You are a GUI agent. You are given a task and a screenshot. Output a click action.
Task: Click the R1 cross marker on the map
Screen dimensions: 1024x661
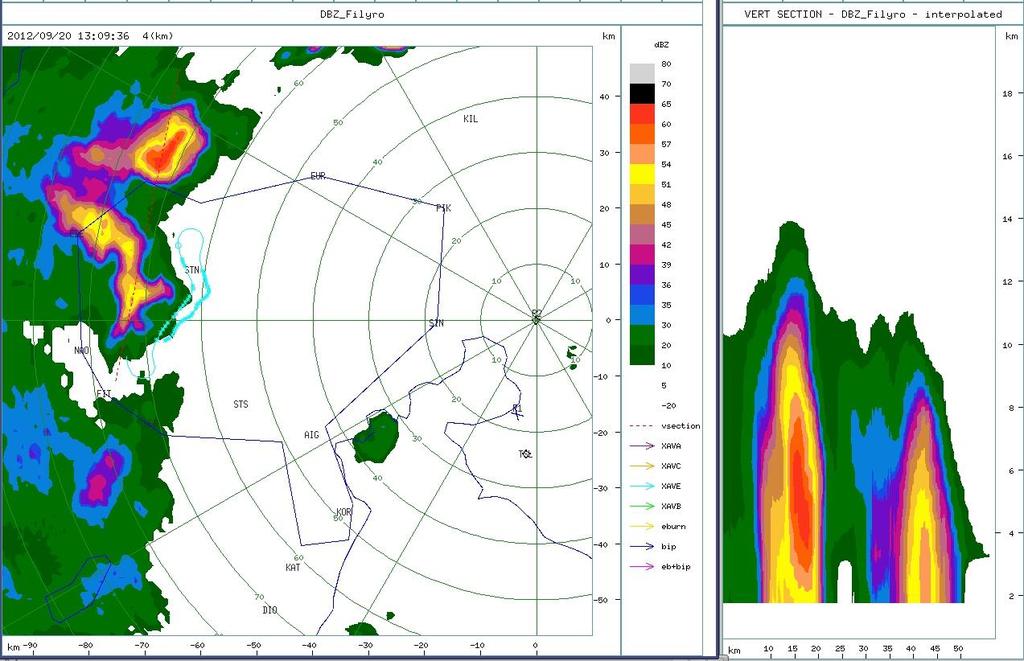coord(517,411)
